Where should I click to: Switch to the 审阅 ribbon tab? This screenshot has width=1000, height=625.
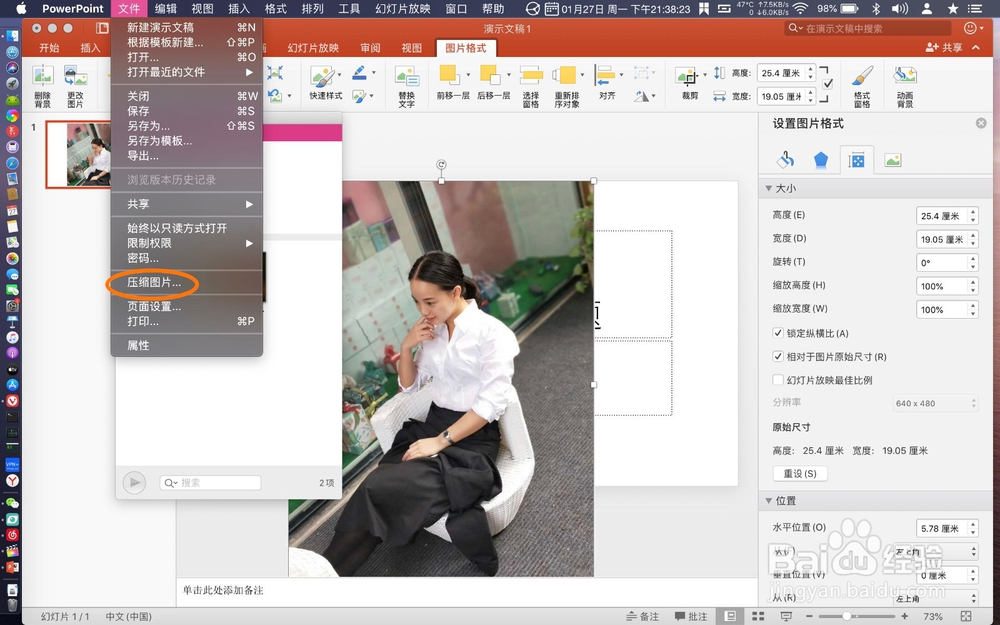[x=370, y=47]
